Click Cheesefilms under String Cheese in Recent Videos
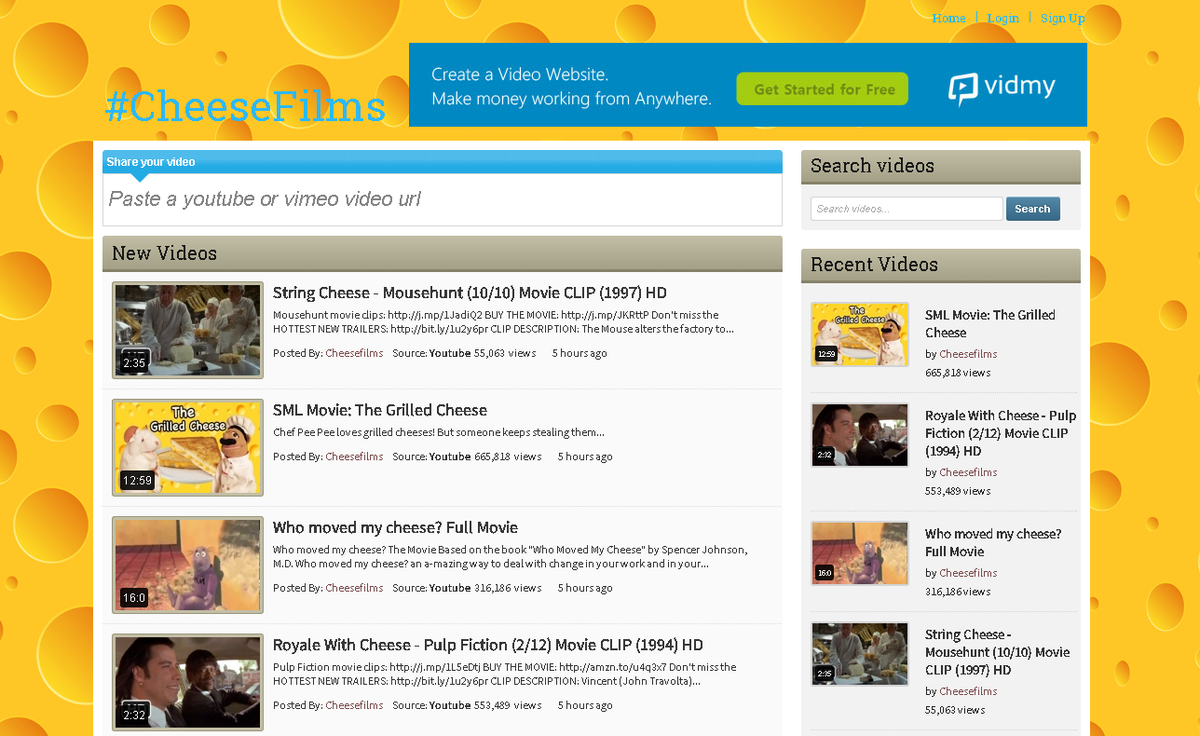Screen dimensions: 1200x736 click(968, 691)
